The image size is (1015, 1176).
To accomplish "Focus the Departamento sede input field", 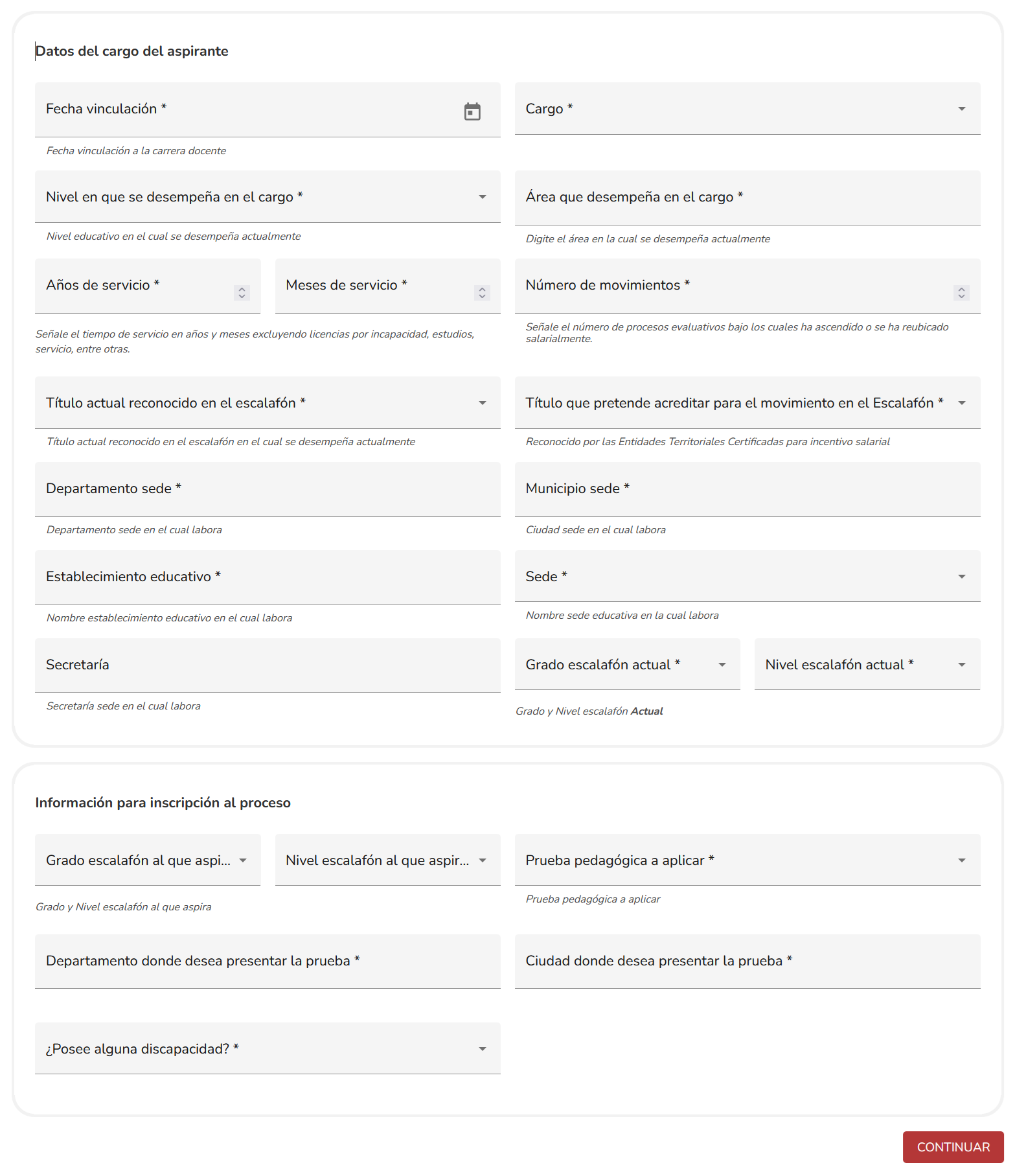I will point(268,490).
